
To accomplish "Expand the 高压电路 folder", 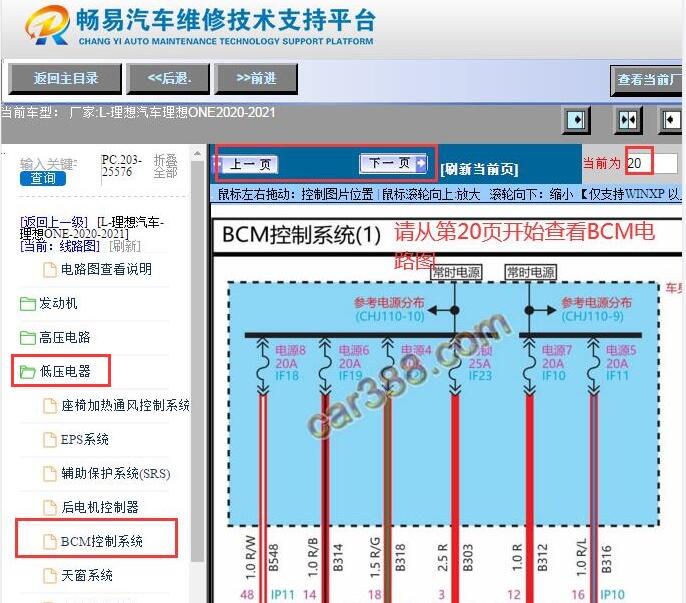I will tap(64, 337).
